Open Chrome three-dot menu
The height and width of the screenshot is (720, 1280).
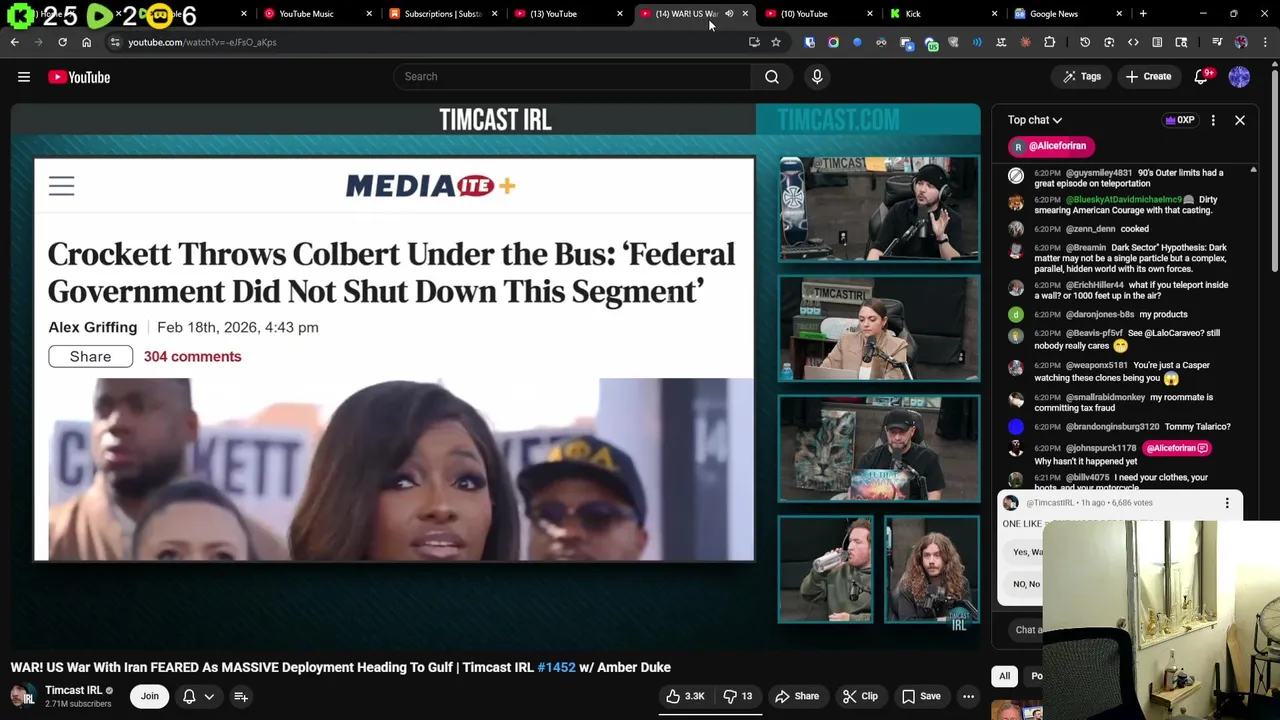1264,42
